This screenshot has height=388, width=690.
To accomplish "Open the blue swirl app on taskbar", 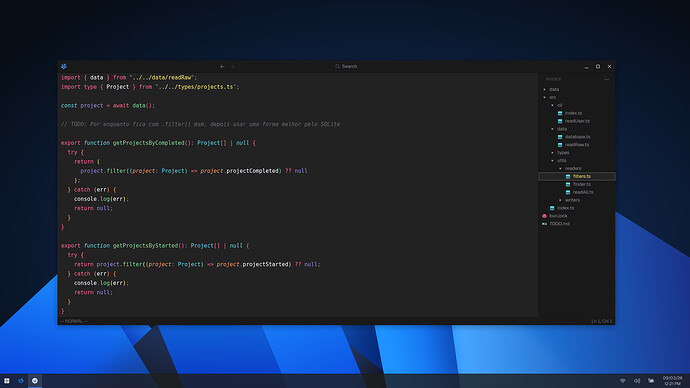I will click(21, 381).
